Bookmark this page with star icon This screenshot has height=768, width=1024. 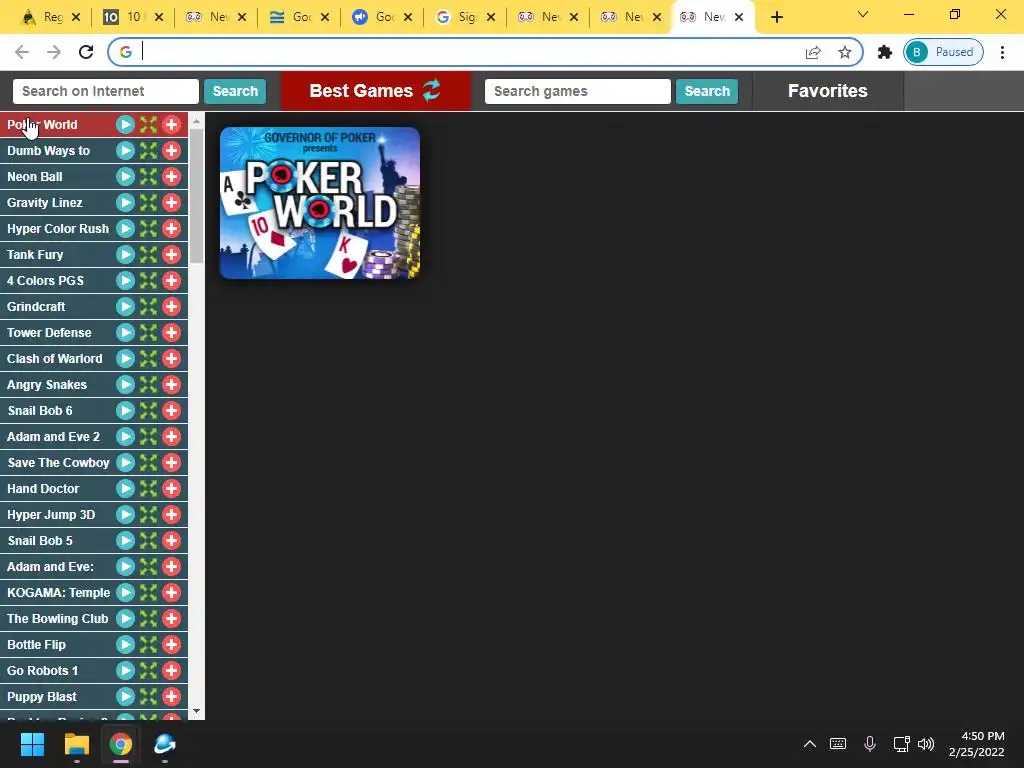(x=844, y=52)
